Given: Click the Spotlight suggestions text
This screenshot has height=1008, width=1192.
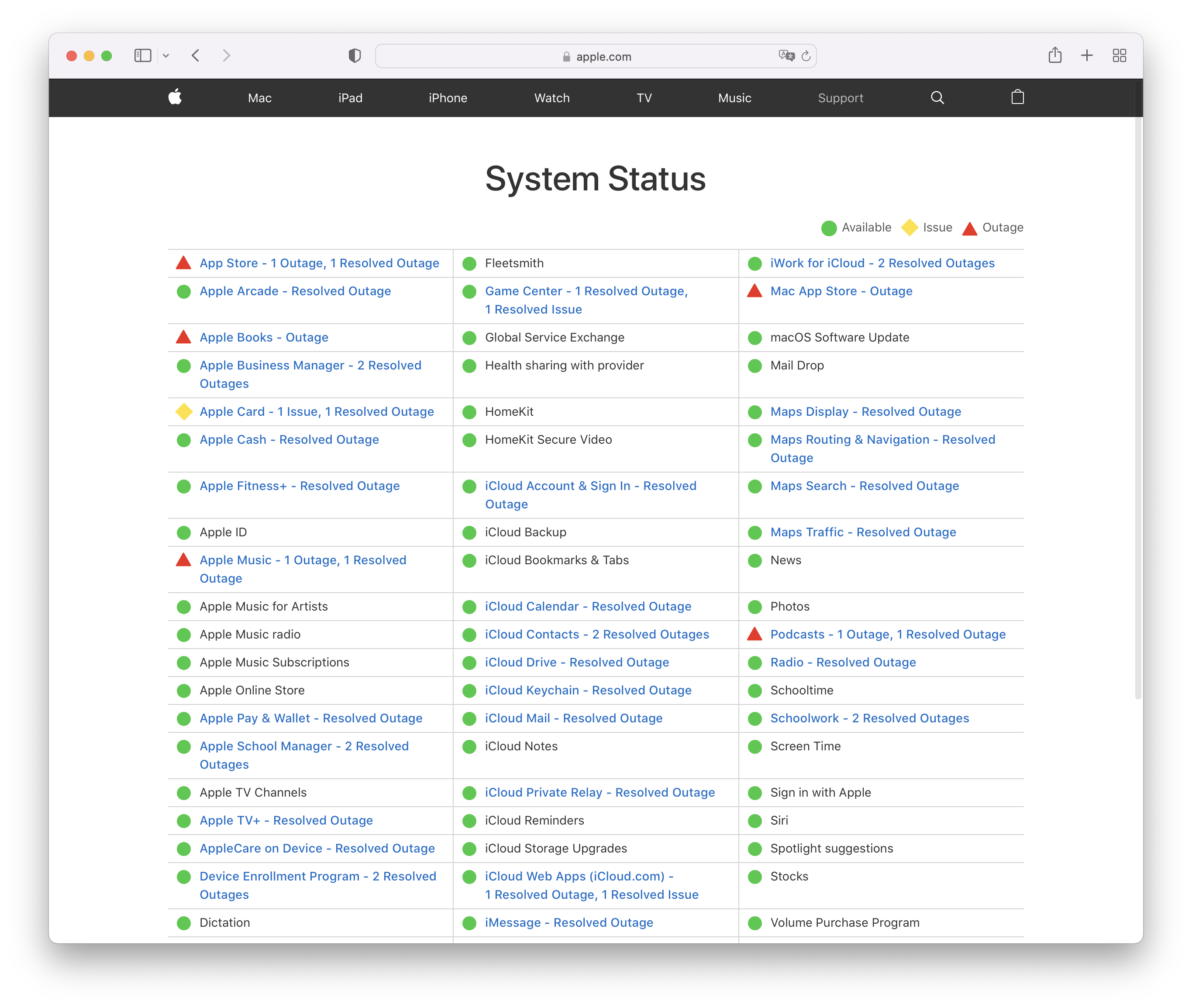Looking at the screenshot, I should click(x=832, y=848).
